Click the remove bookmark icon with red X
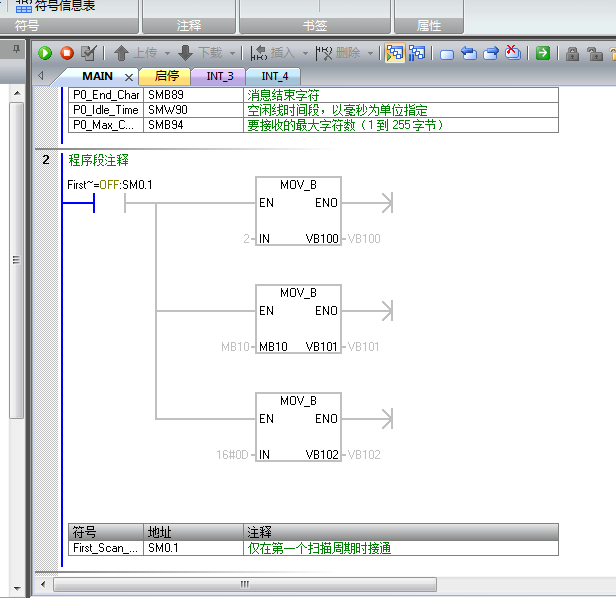This screenshot has height=598, width=616. point(512,53)
